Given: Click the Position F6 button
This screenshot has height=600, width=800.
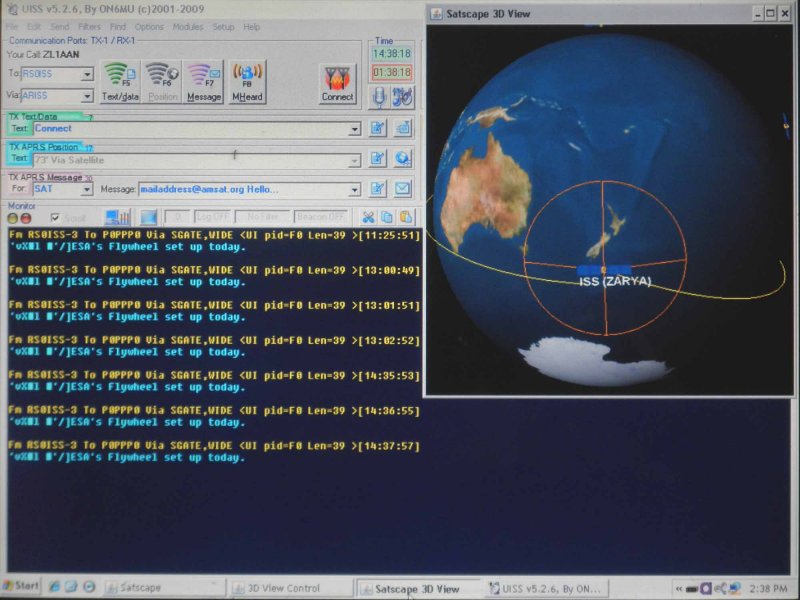Looking at the screenshot, I should tap(163, 82).
